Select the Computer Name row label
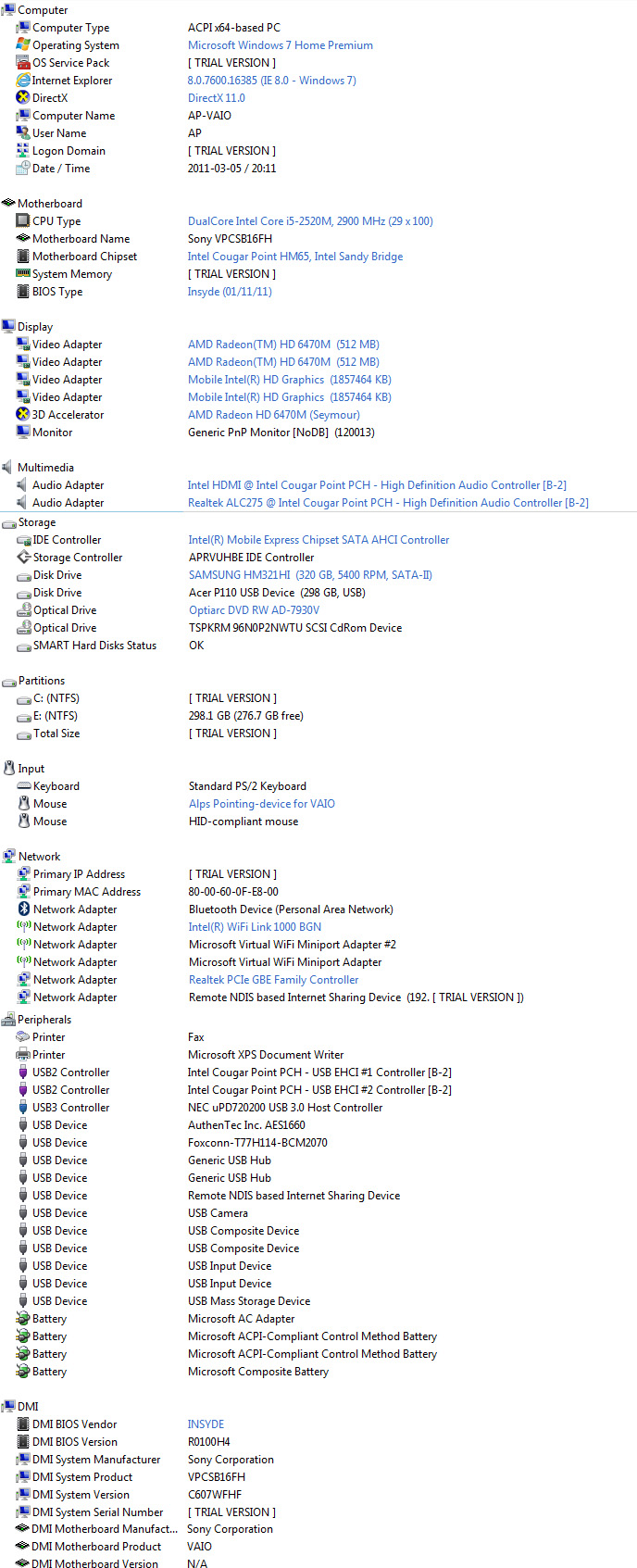The height and width of the screenshot is (1568, 637). tap(74, 116)
